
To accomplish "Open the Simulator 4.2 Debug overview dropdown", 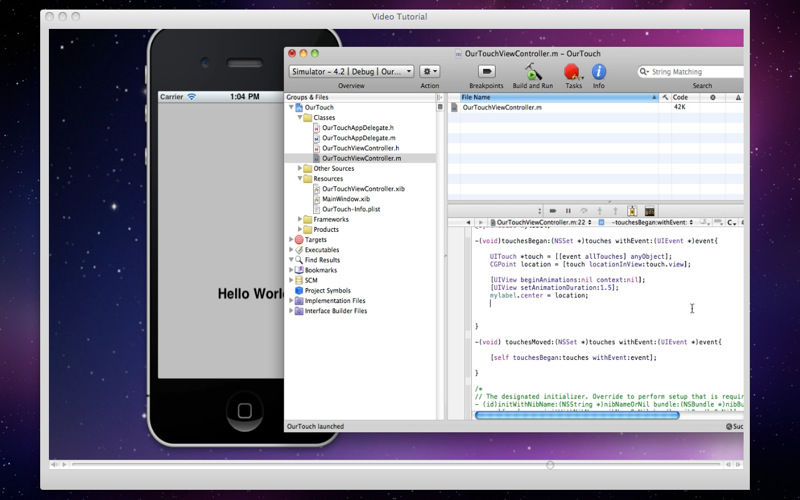I will [x=350, y=72].
